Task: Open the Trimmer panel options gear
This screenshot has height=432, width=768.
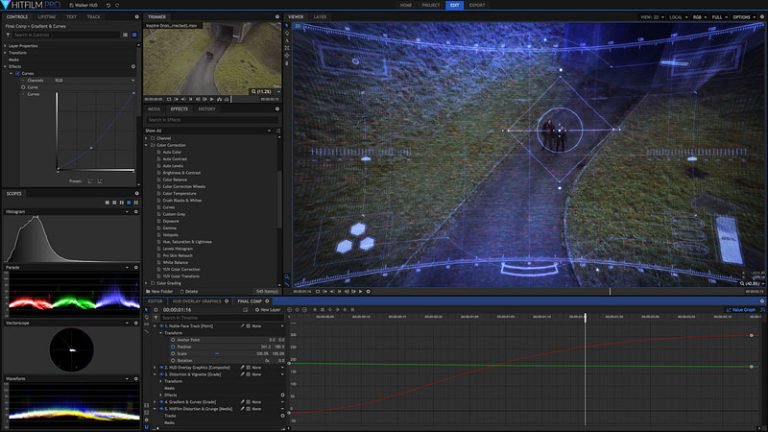Action: click(x=277, y=17)
